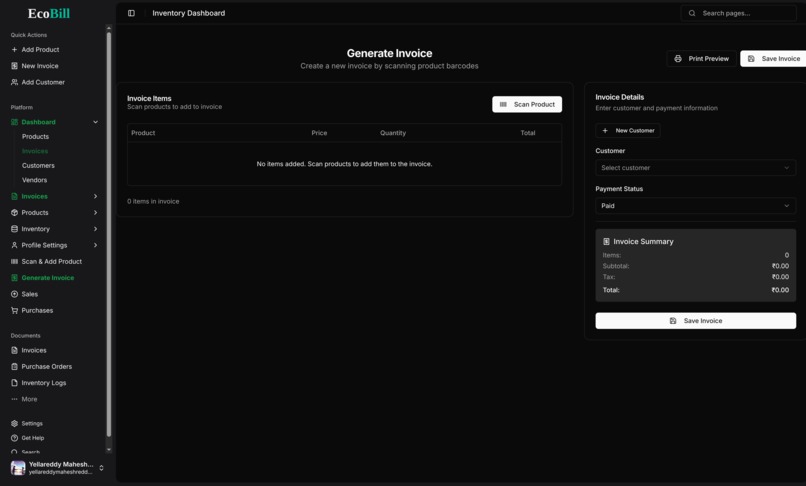Click the Add Customer people icon

coord(14,82)
